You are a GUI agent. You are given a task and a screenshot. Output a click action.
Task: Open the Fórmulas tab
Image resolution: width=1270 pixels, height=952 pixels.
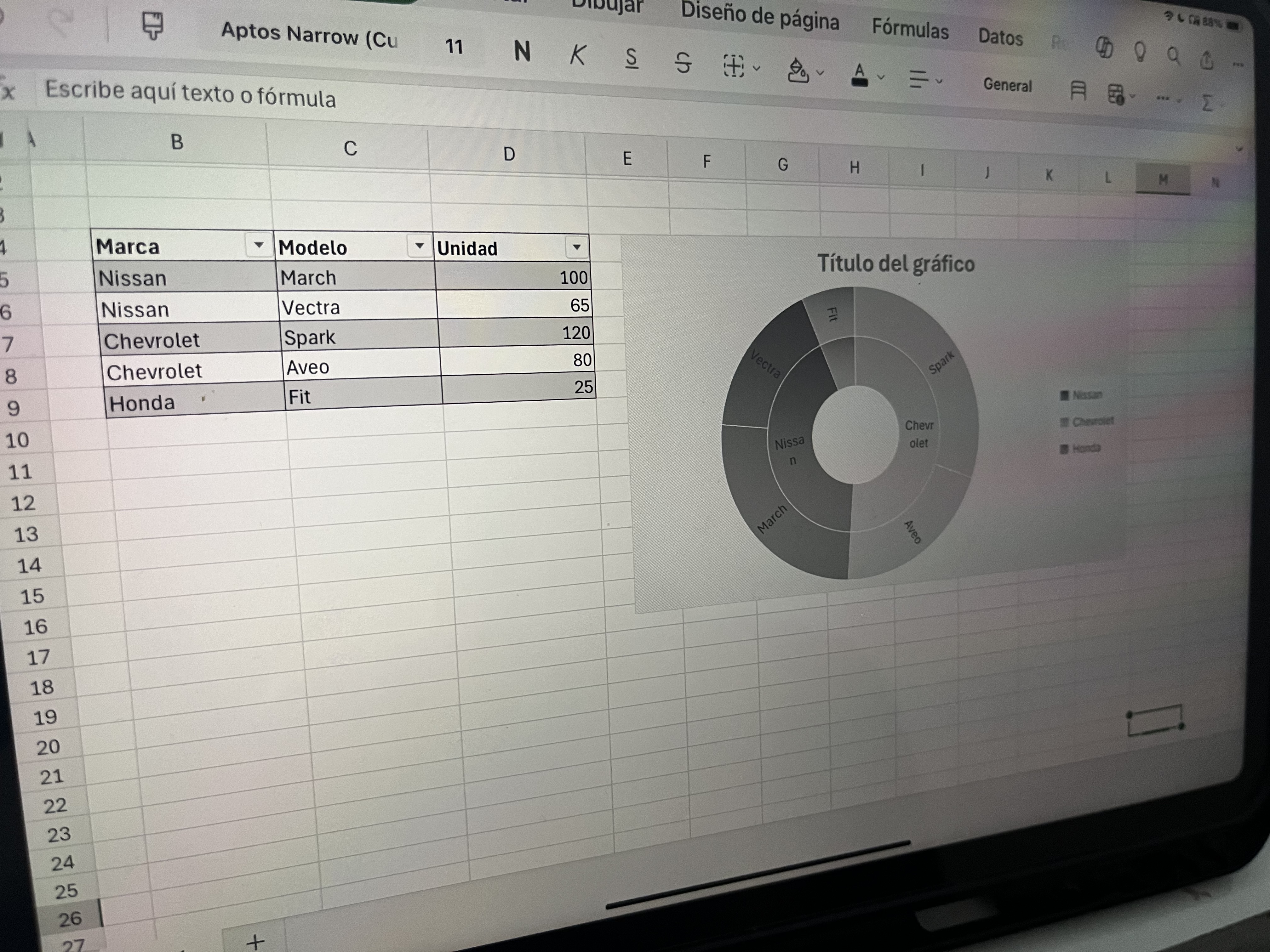coord(910,29)
